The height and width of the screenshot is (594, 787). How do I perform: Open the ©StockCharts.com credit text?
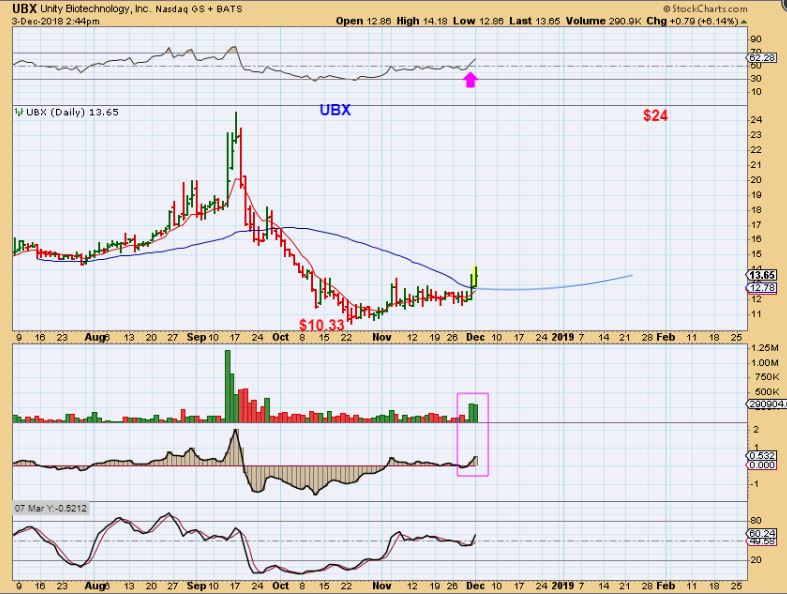[705, 9]
